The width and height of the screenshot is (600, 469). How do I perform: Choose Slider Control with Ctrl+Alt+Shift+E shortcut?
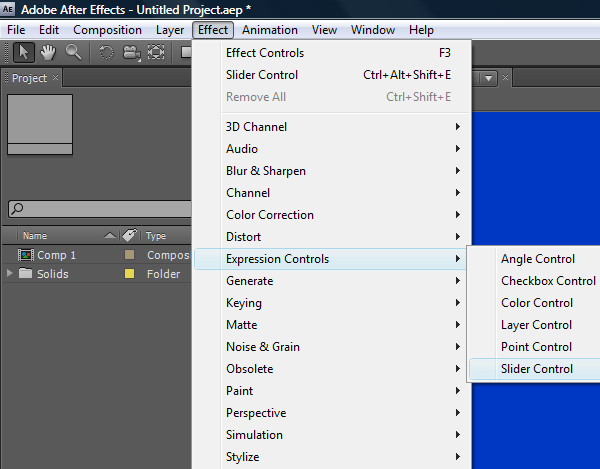coord(332,75)
